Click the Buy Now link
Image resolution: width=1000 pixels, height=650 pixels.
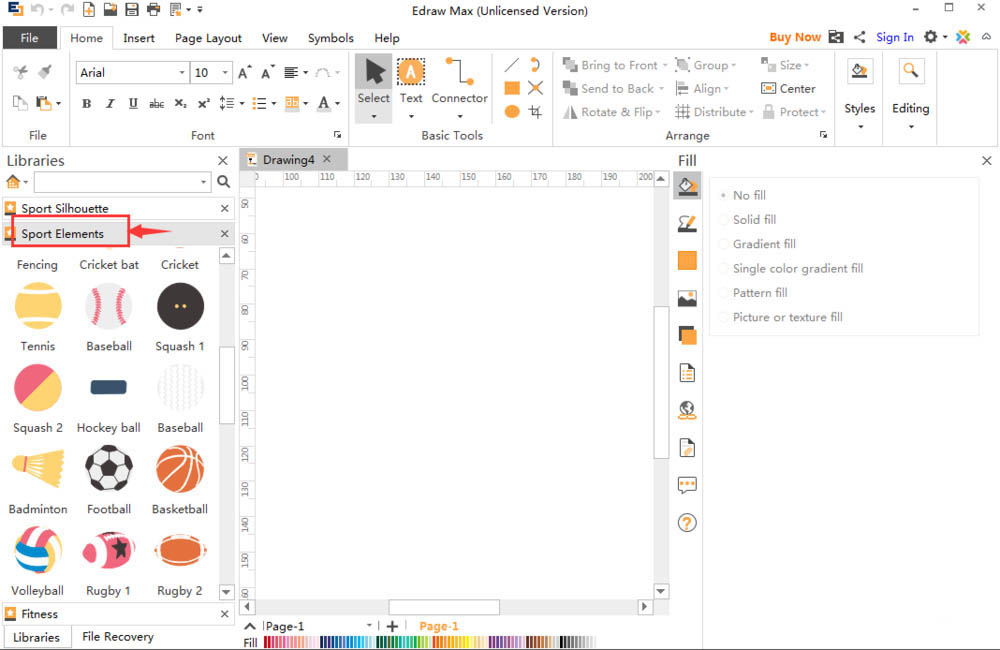pos(795,37)
